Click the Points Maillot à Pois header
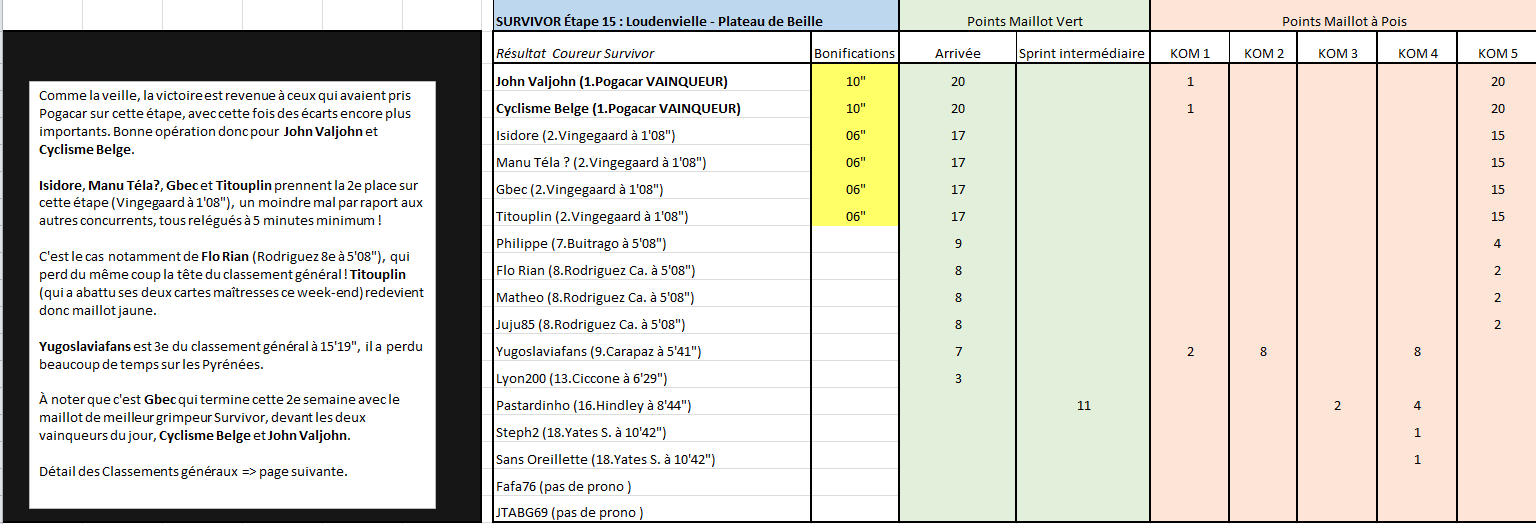 tap(1342, 21)
